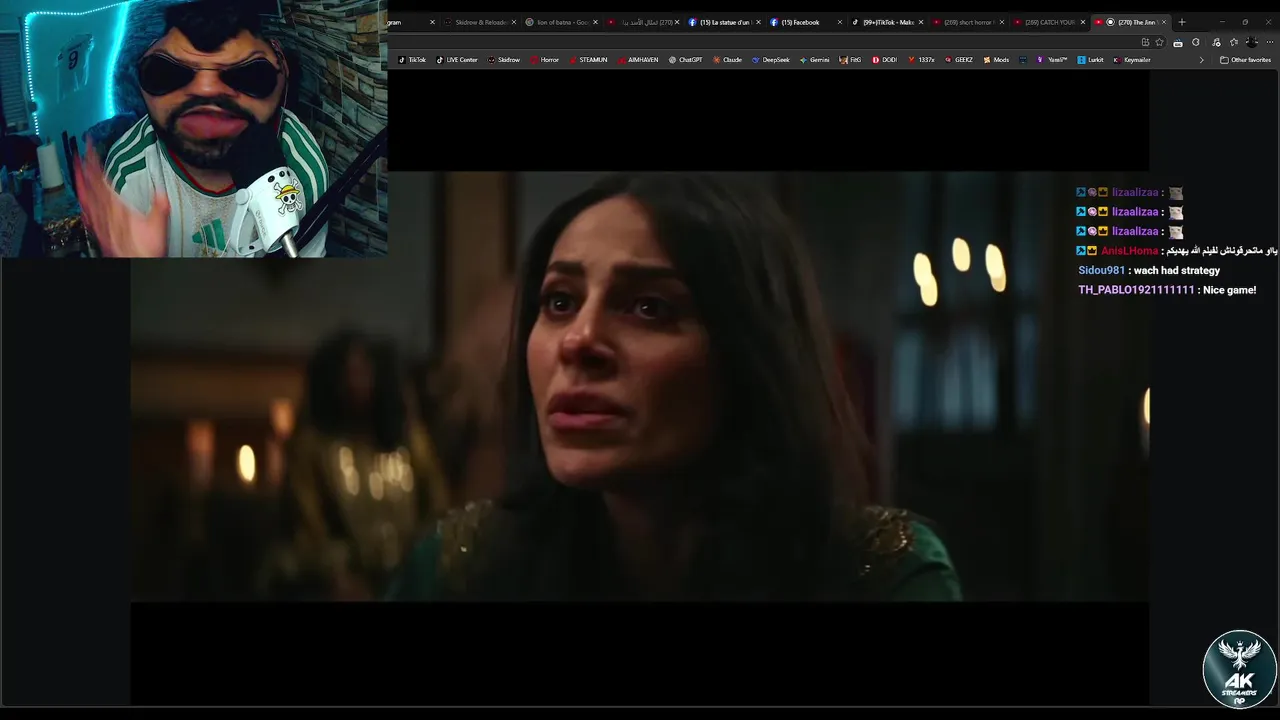Image resolution: width=1280 pixels, height=720 pixels.
Task: Open the Claude bookmark
Action: (727, 60)
